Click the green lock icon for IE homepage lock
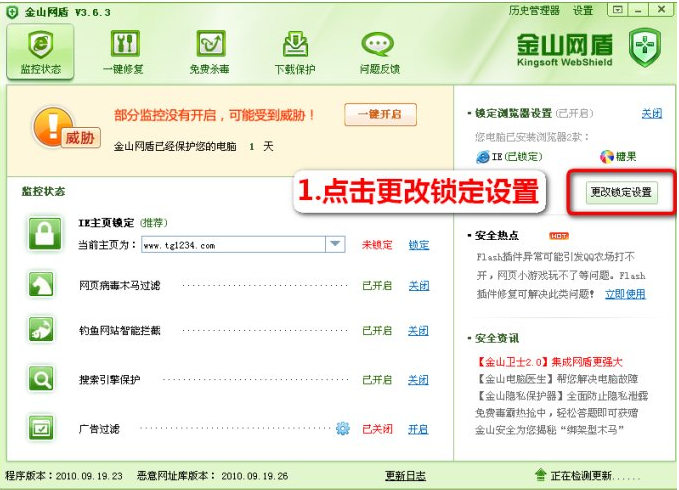The image size is (679, 490). (x=45, y=234)
